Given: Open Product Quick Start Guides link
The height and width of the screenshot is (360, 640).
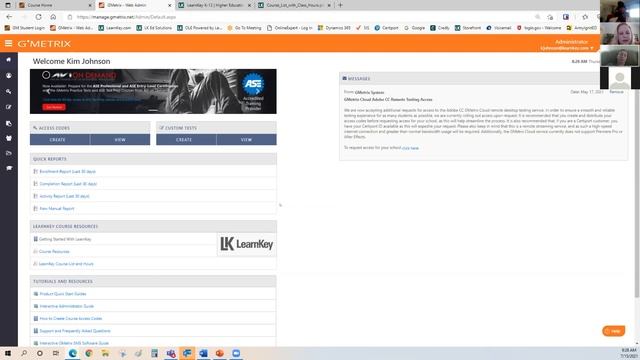Looking at the screenshot, I should 63,294.
